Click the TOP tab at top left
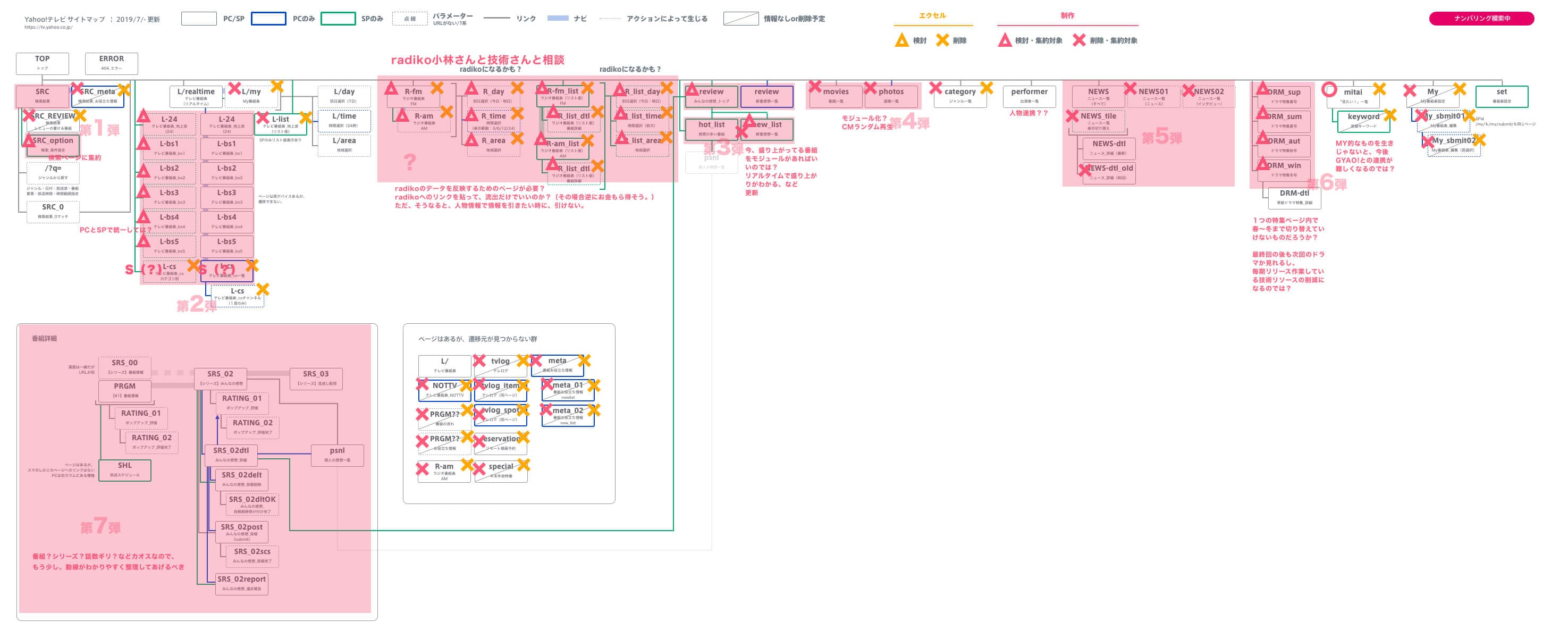The width and height of the screenshot is (1568, 638). point(45,62)
